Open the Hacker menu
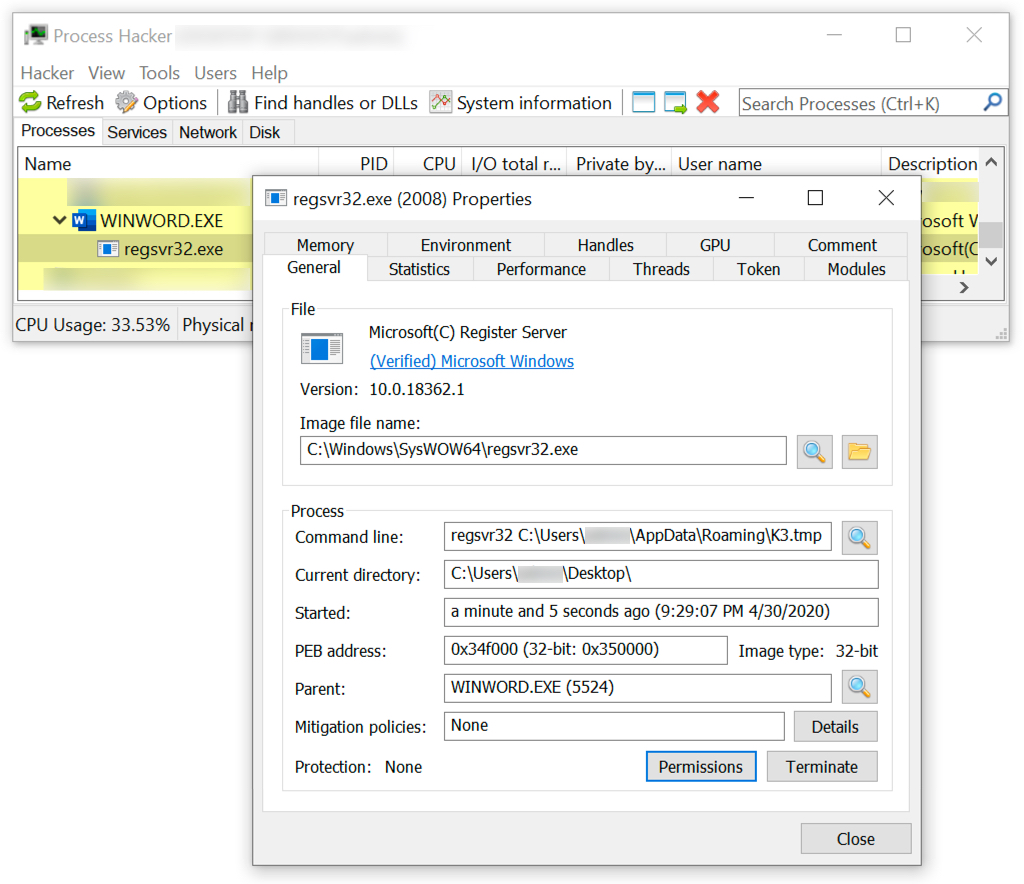This screenshot has height=884, width=1024. click(x=47, y=72)
